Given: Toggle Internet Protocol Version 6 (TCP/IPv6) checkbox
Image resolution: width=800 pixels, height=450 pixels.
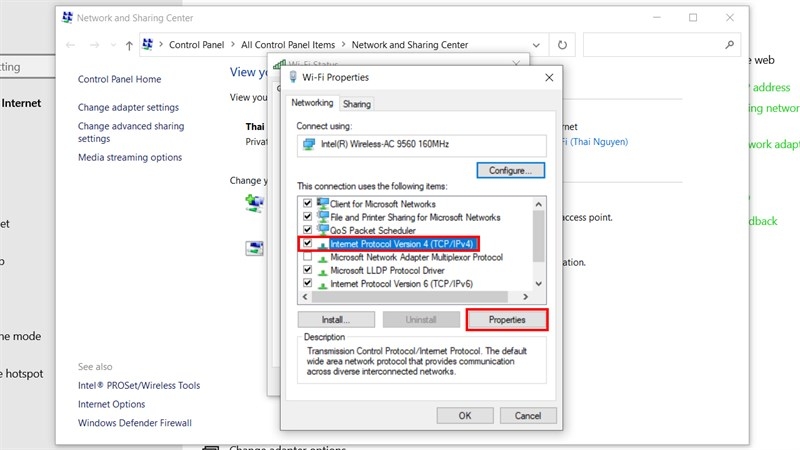Looking at the screenshot, I should (x=308, y=283).
